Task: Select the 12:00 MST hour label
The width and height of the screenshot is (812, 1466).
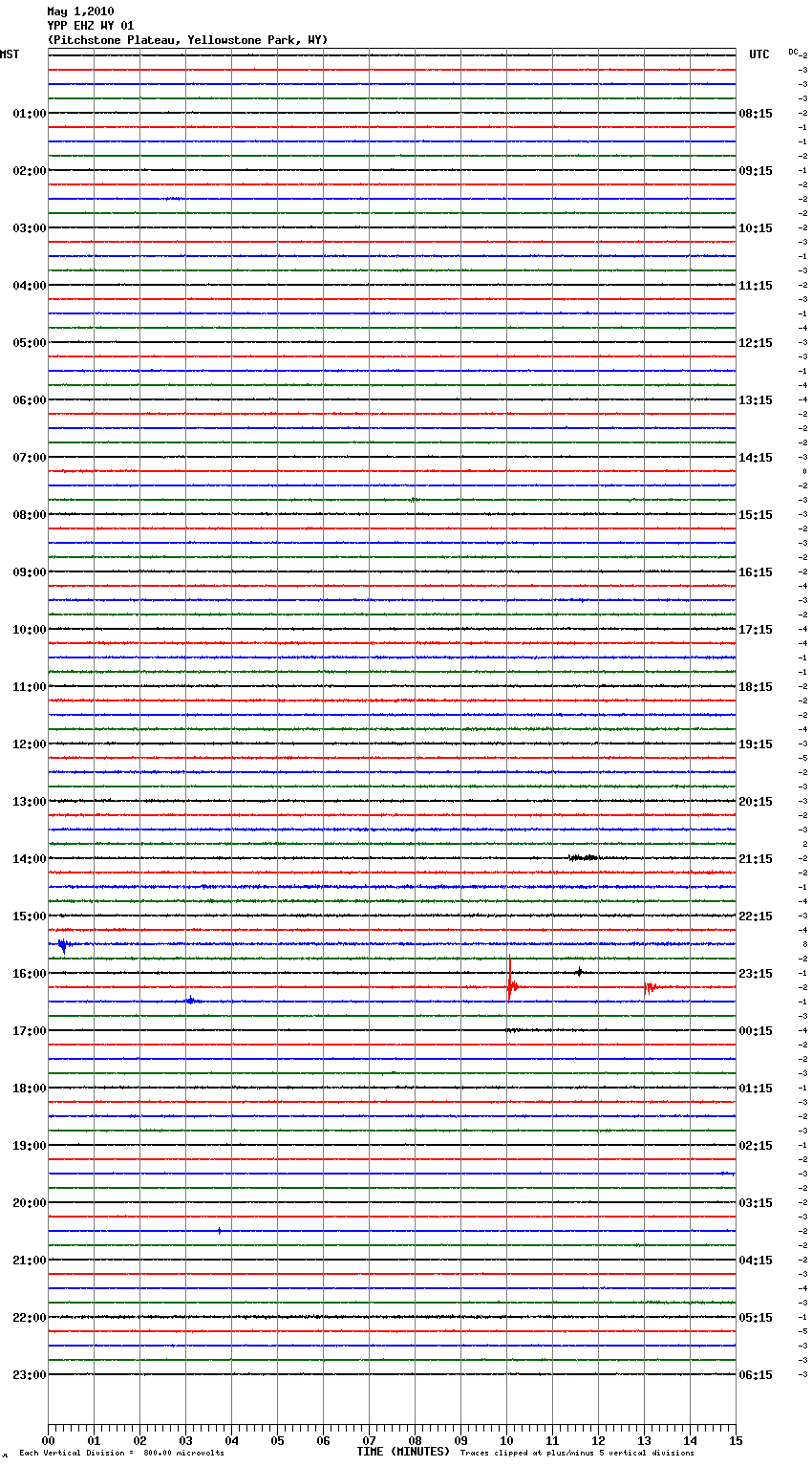Action: pyautogui.click(x=30, y=744)
